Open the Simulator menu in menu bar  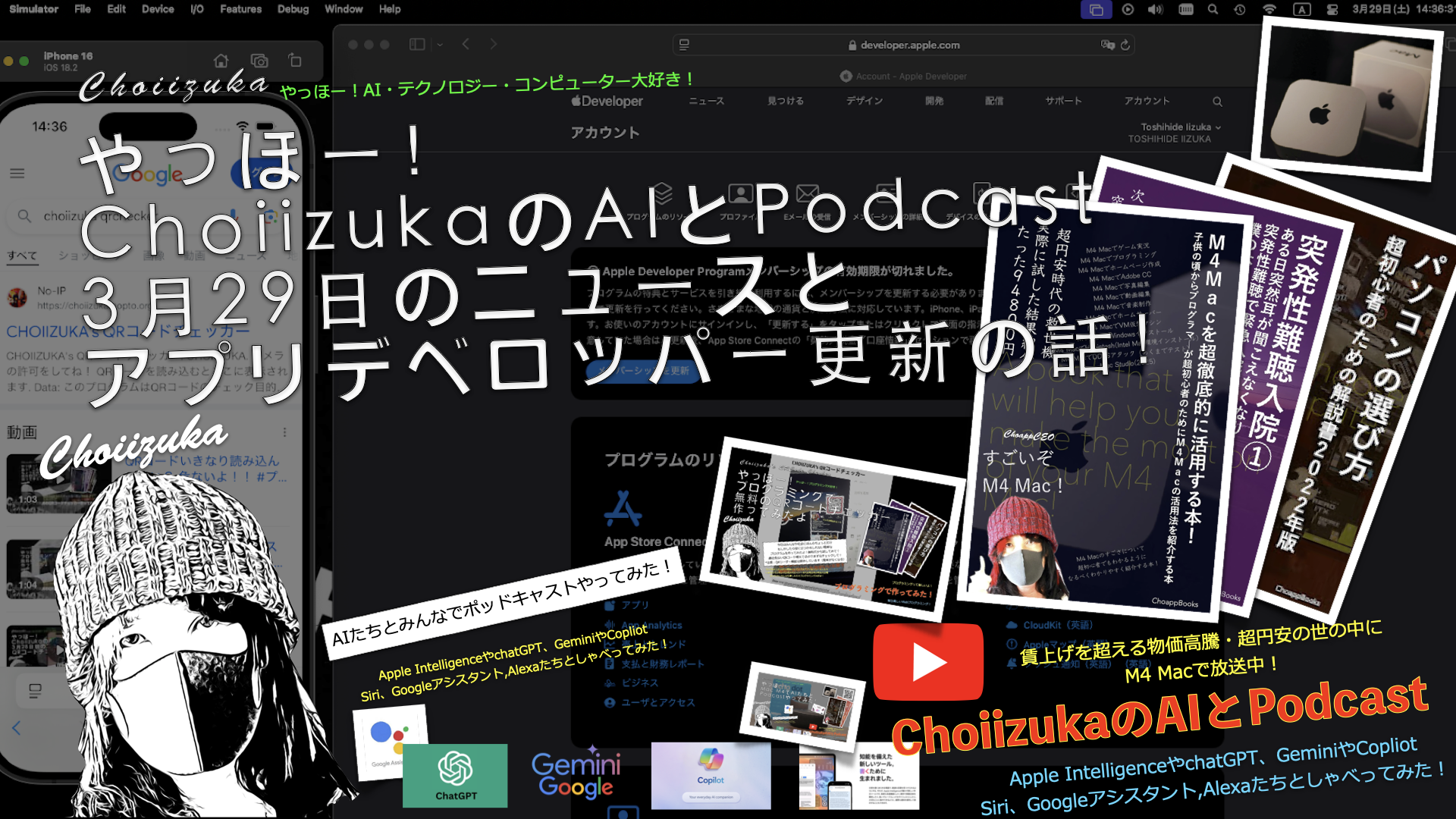[x=33, y=9]
